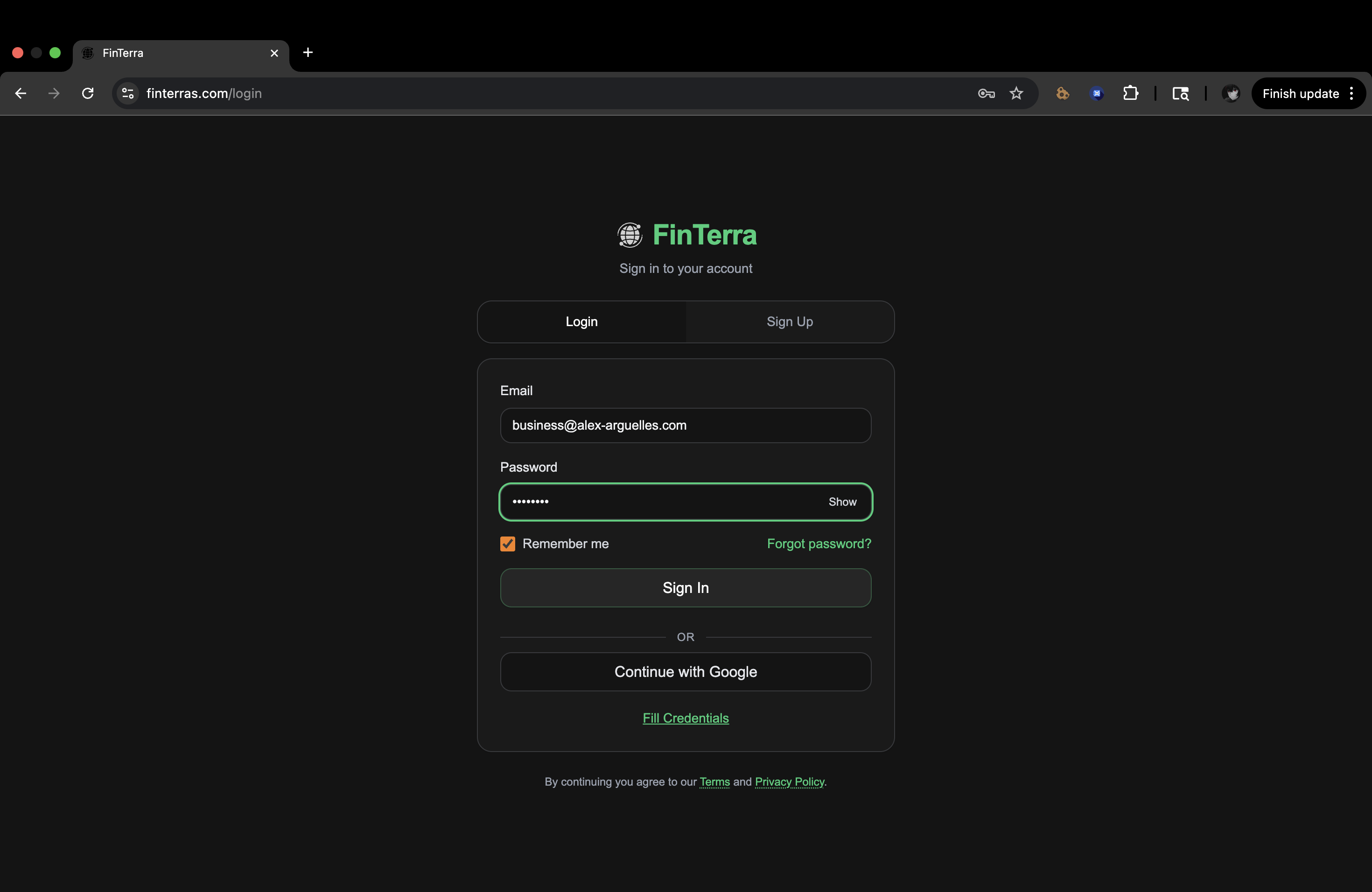Click the blue extension icon
The width and height of the screenshot is (1372, 892).
[1097, 93]
